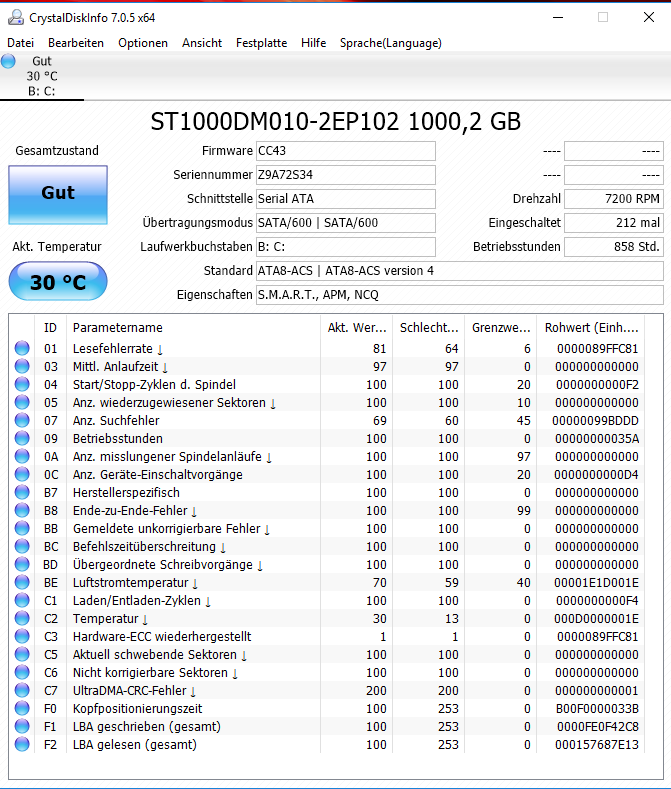This screenshot has height=789, width=671.
Task: Select the Gut 30 °C B: C: disk tab
Action: tap(42, 76)
